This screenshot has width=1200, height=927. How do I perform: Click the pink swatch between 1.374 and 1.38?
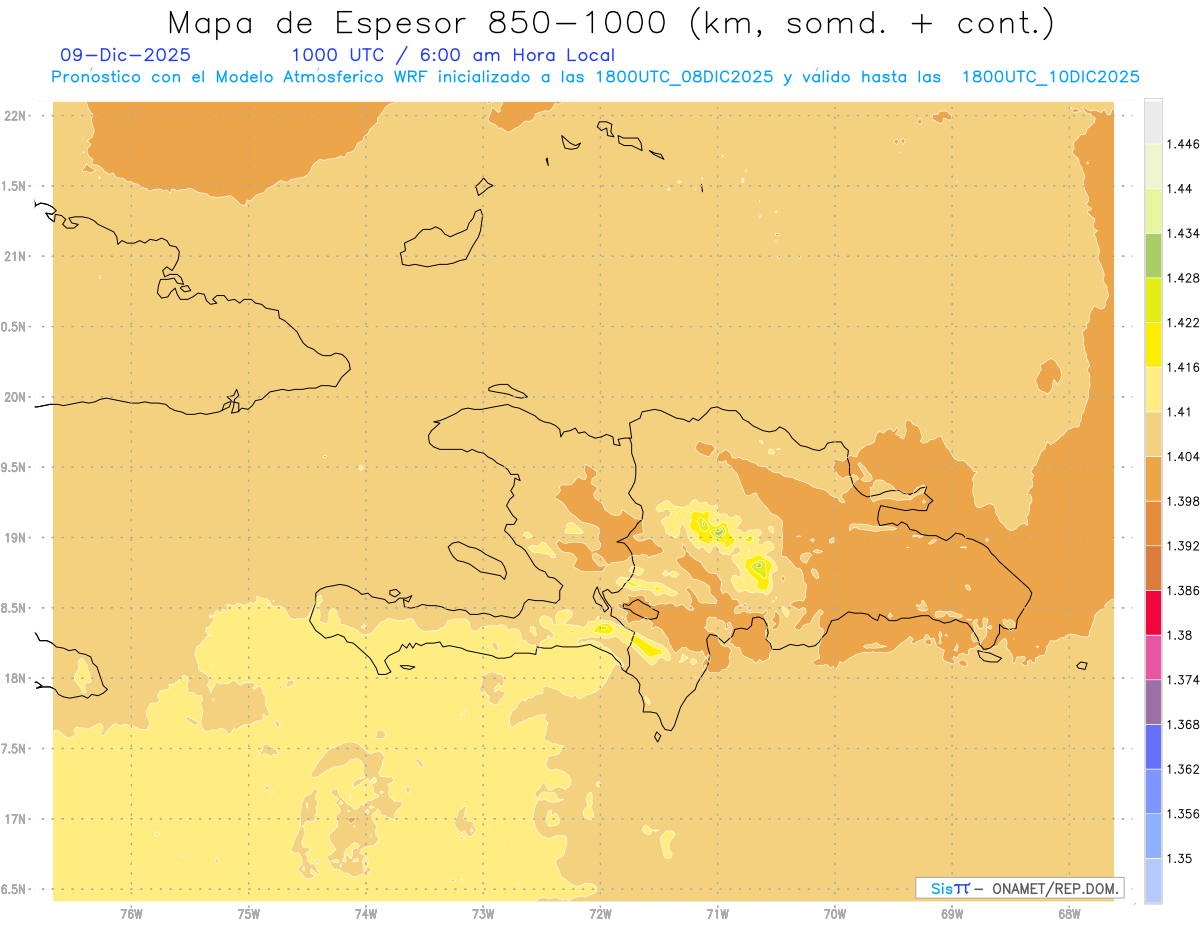tap(1154, 657)
